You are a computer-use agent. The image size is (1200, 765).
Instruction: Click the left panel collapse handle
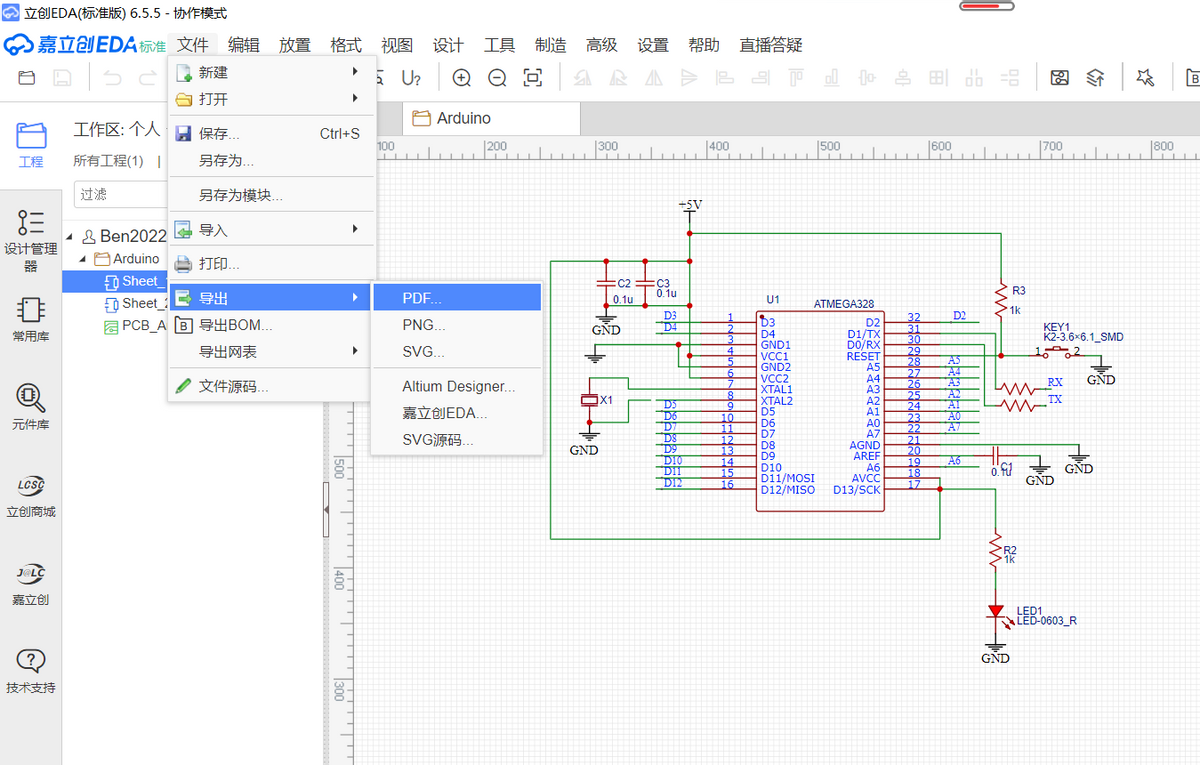coord(326,509)
